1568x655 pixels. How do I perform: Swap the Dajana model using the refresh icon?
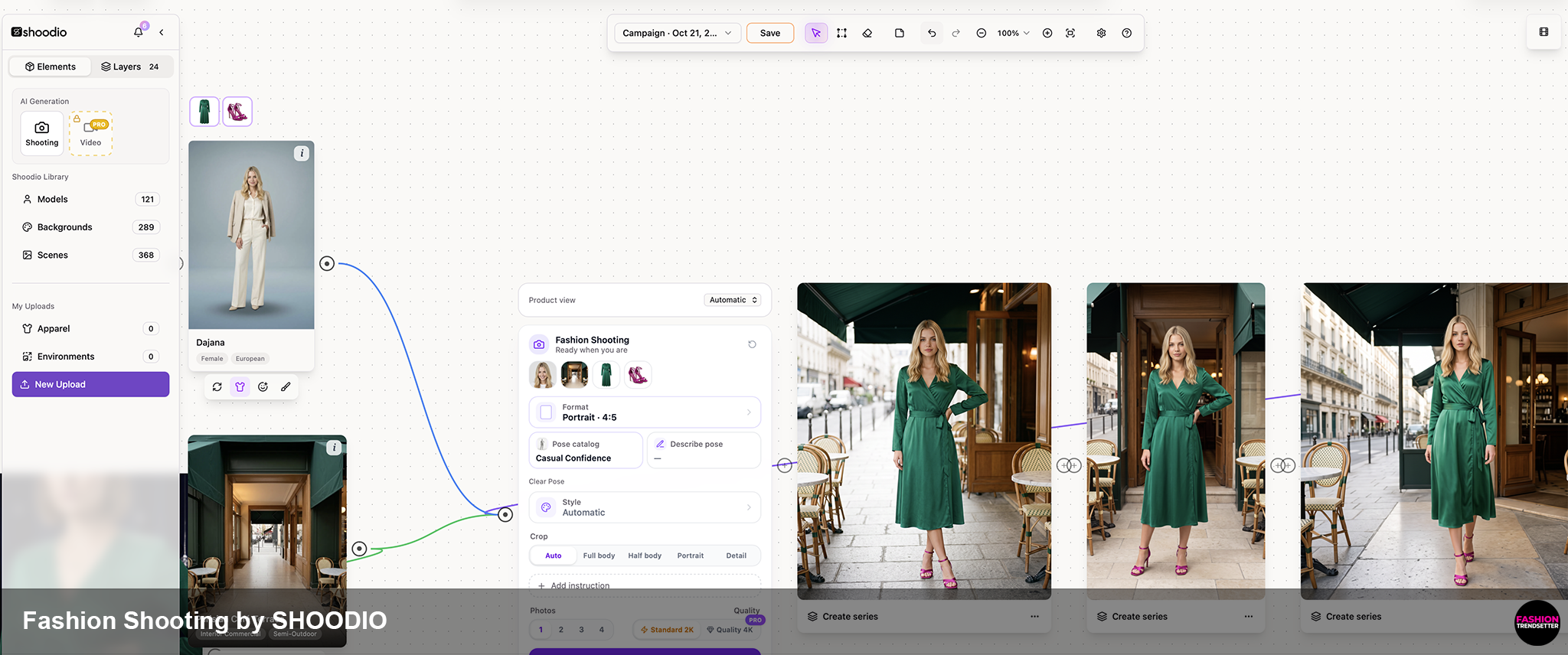[217, 386]
